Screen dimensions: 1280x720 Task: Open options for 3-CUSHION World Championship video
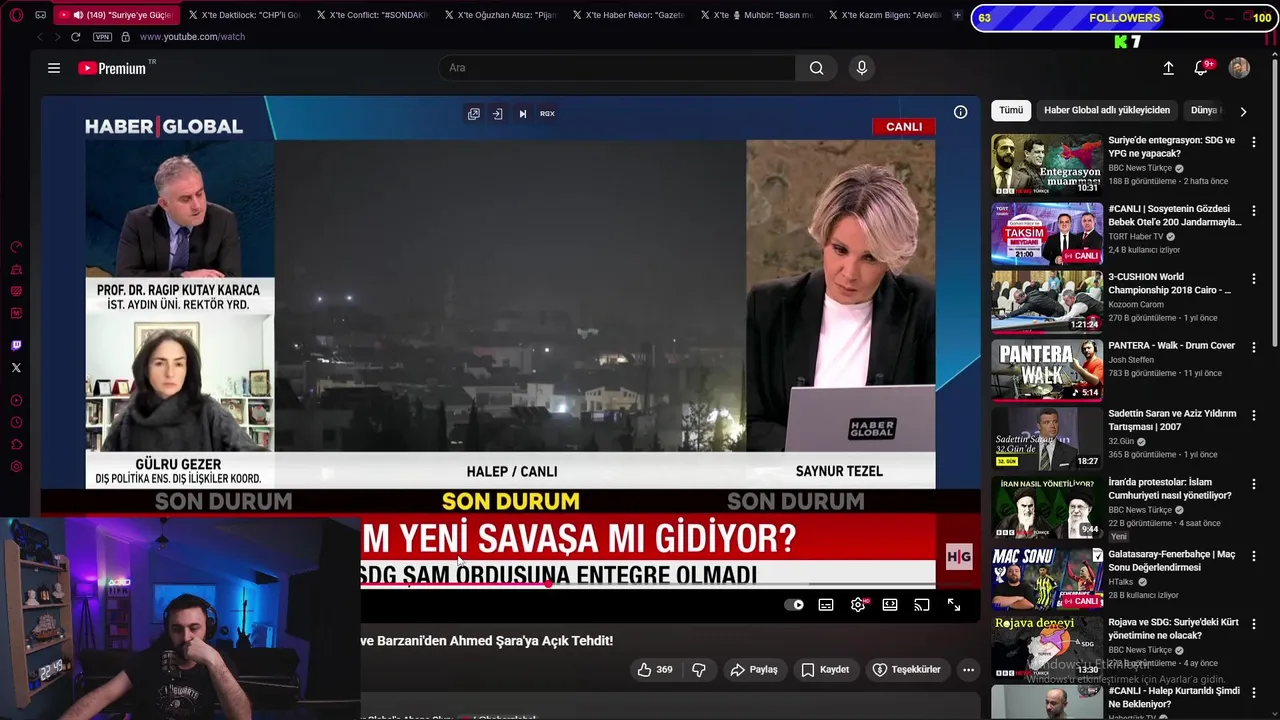[x=1254, y=279]
